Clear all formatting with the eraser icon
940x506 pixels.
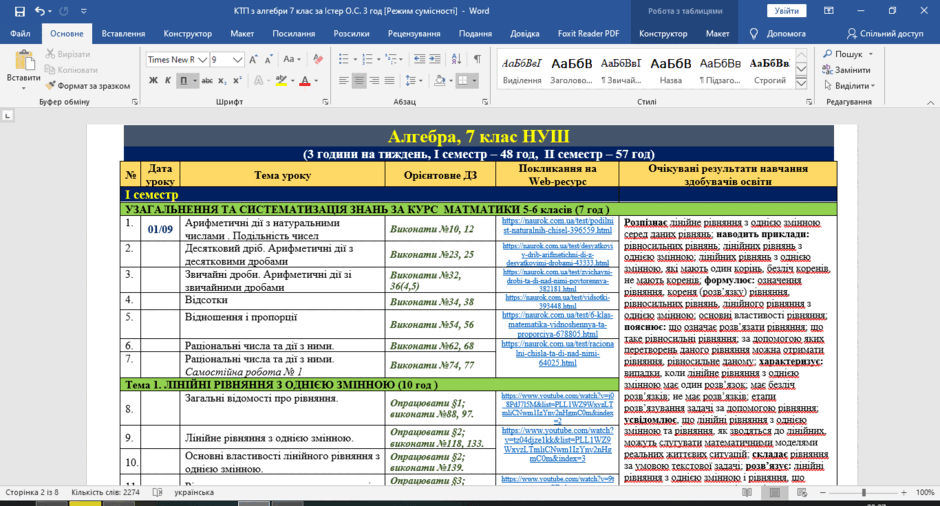318,59
